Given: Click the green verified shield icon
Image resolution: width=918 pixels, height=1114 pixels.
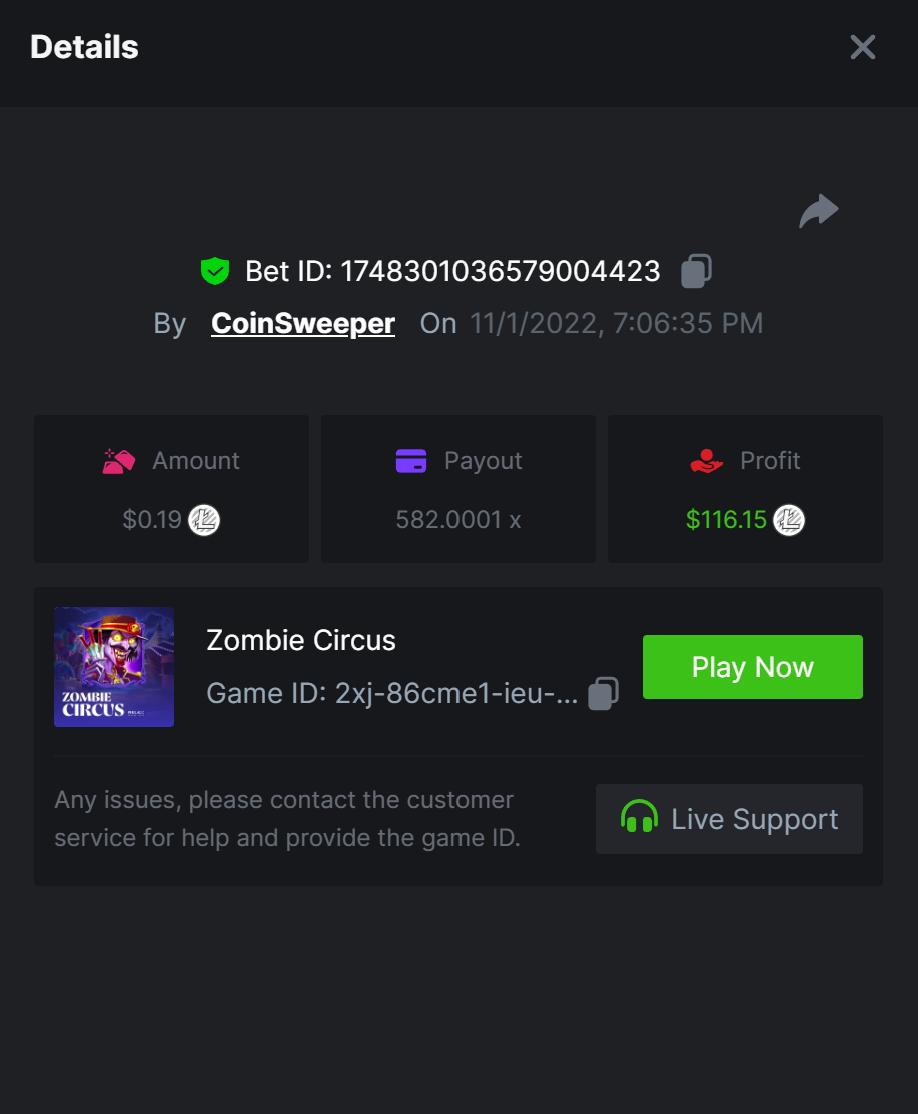Looking at the screenshot, I should tap(215, 271).
